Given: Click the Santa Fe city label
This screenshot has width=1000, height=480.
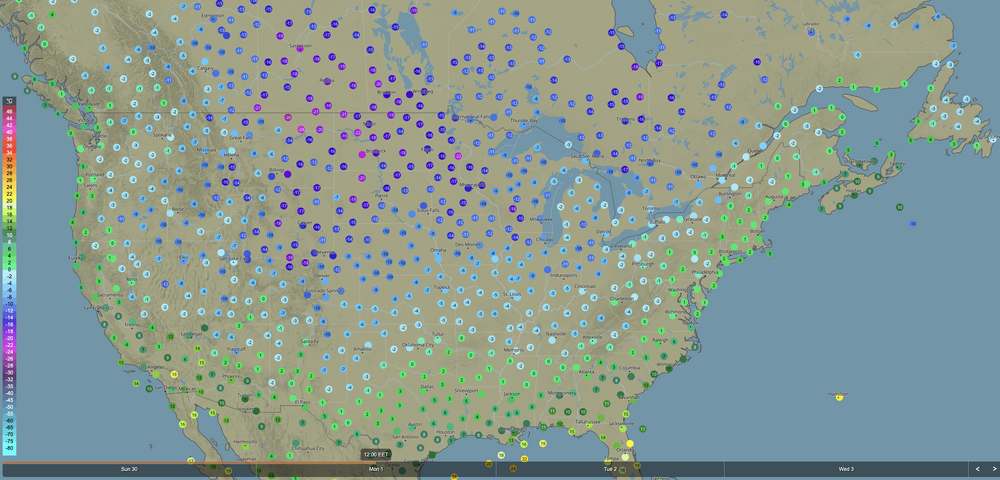Looking at the screenshot, I should (x=309, y=341).
